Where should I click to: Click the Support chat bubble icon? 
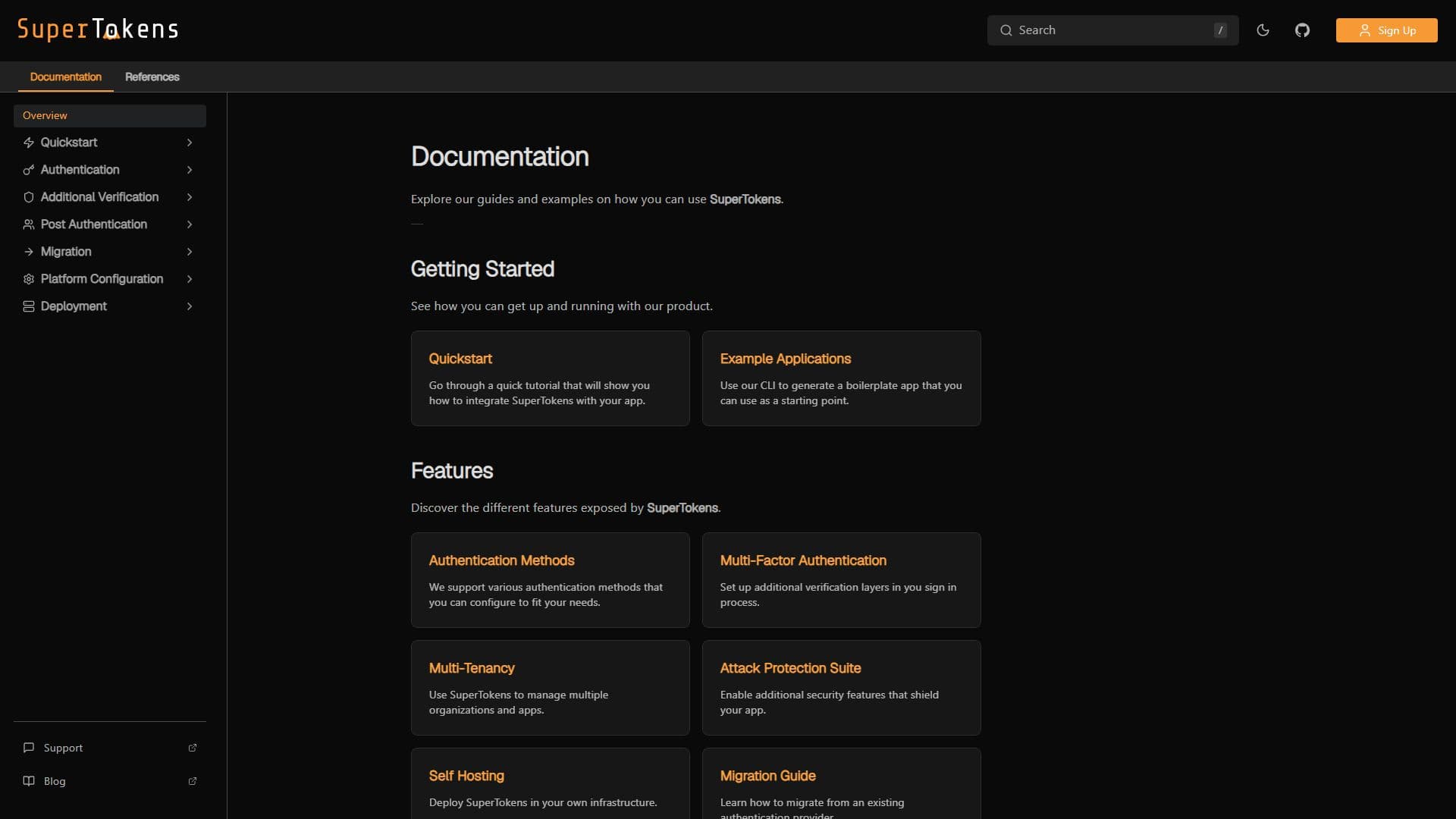coord(29,748)
